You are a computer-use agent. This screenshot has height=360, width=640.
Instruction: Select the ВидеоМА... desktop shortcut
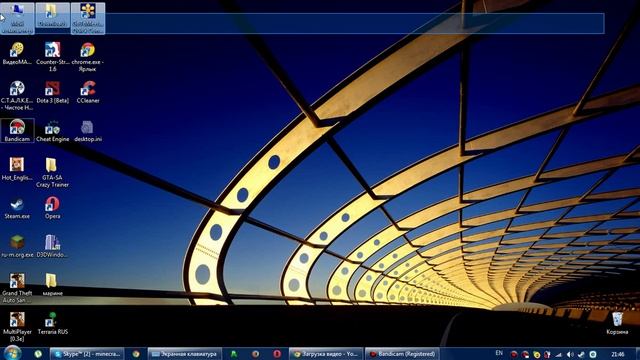17,53
